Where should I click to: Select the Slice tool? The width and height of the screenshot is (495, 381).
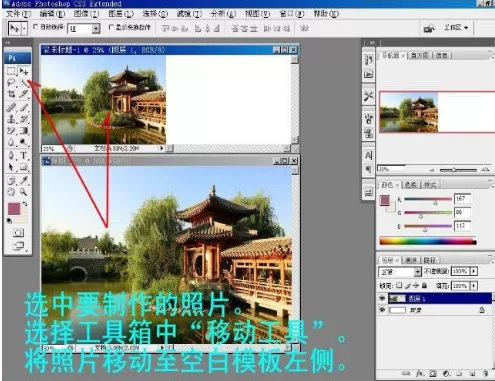(24, 94)
